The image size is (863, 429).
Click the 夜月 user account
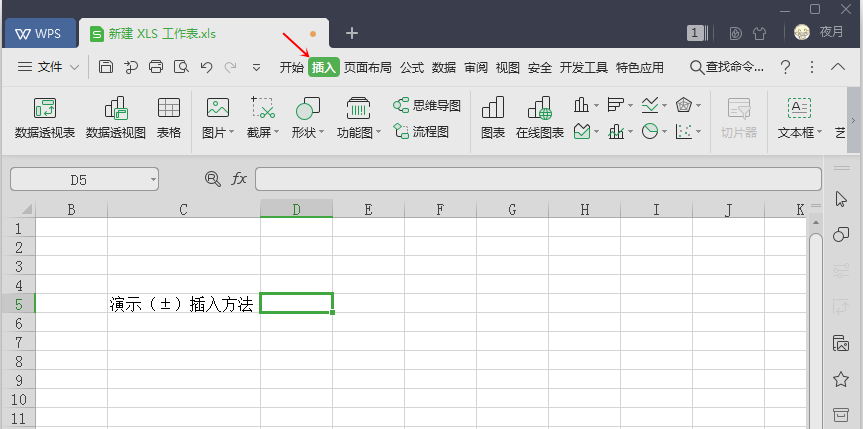click(818, 32)
